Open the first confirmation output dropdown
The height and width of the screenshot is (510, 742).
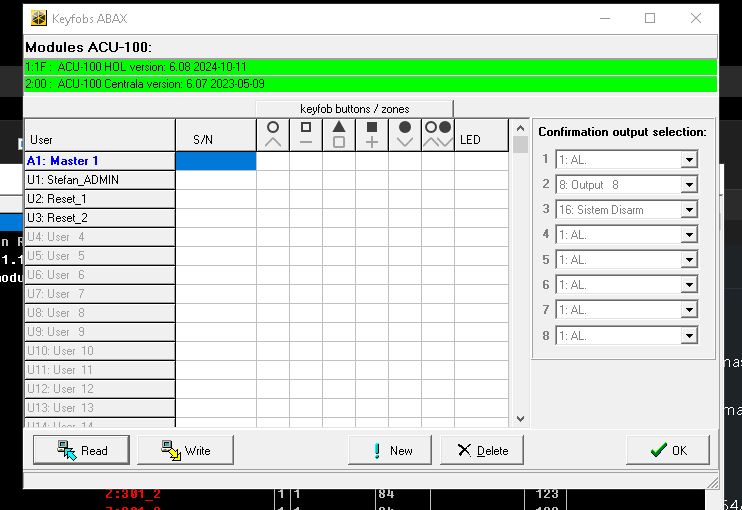688,160
